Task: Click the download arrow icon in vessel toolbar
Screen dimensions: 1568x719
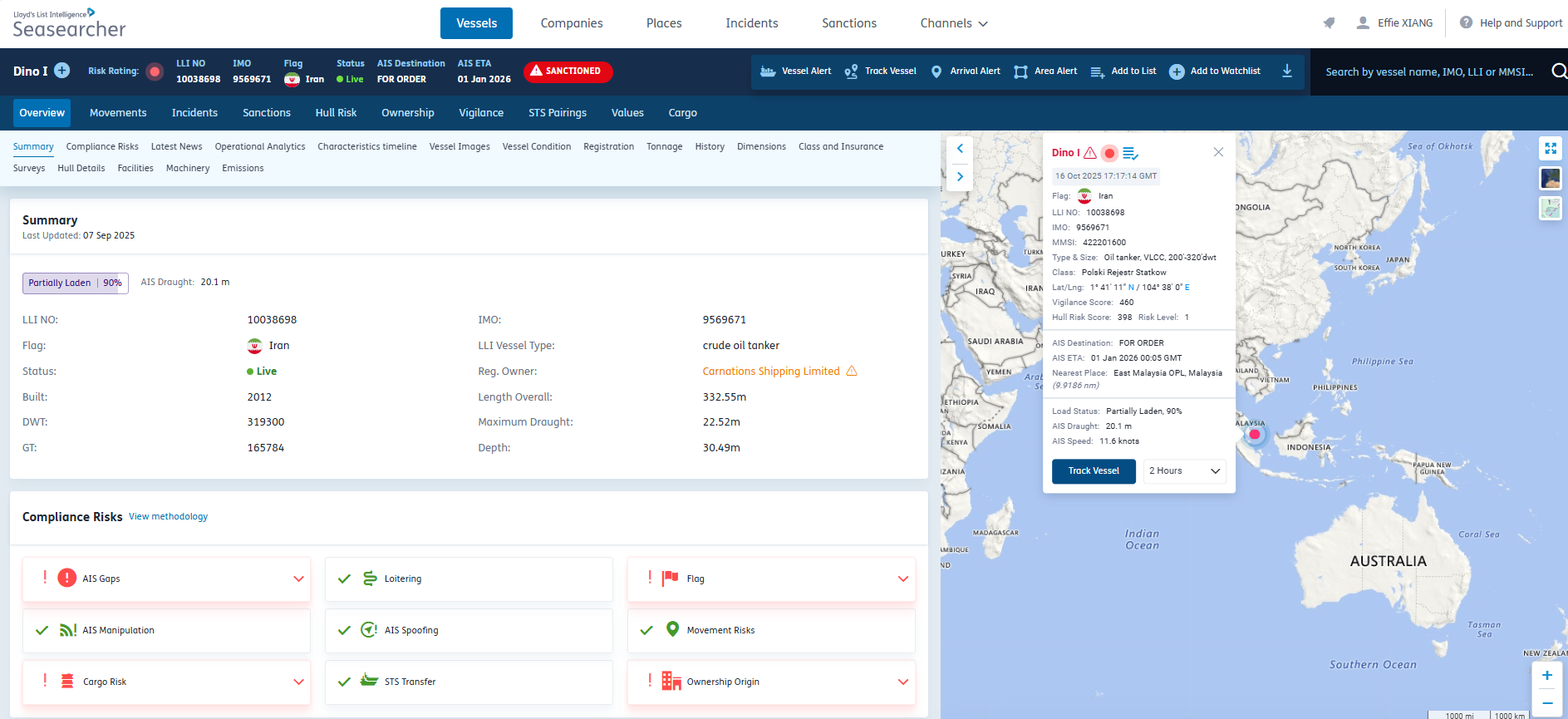Action: [x=1286, y=71]
